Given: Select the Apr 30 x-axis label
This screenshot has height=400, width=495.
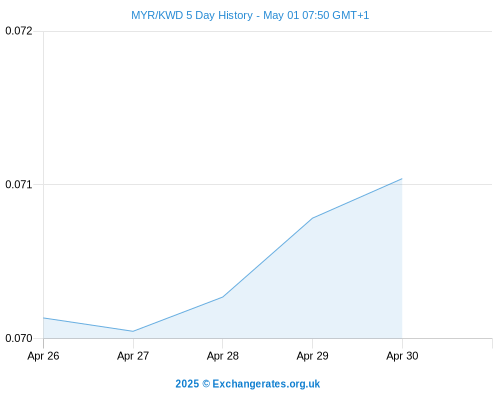Looking at the screenshot, I should tap(402, 356).
